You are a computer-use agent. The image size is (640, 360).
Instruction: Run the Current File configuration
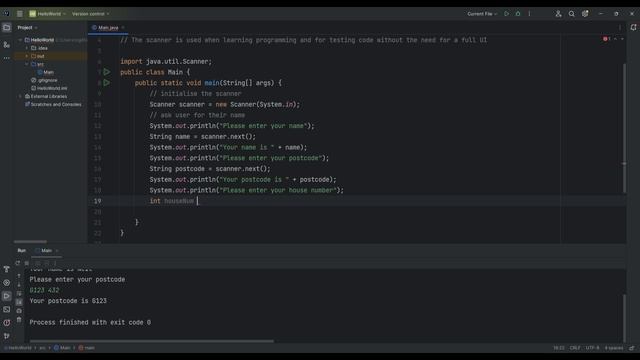[x=507, y=13]
